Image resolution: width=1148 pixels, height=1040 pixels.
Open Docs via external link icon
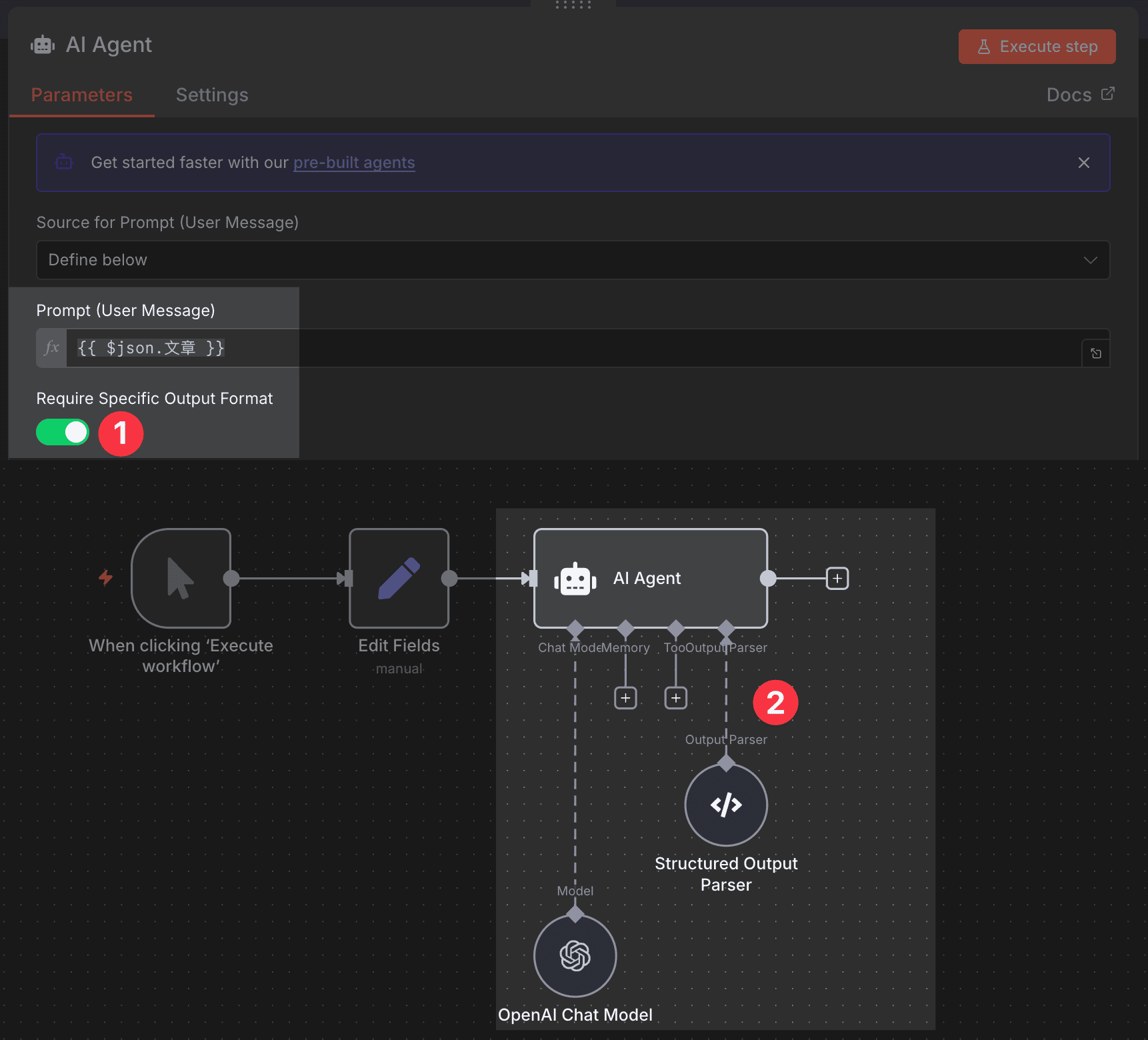(x=1109, y=94)
